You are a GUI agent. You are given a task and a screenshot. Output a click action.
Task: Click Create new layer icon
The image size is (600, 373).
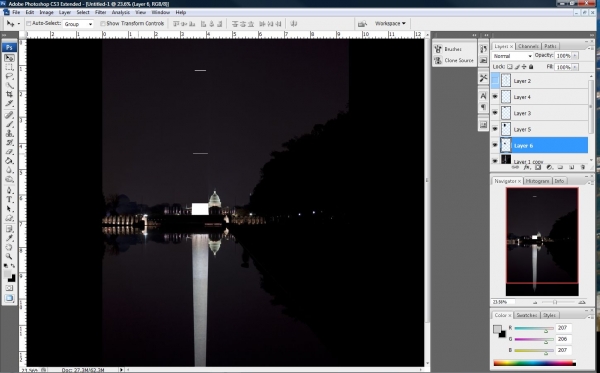click(x=572, y=167)
